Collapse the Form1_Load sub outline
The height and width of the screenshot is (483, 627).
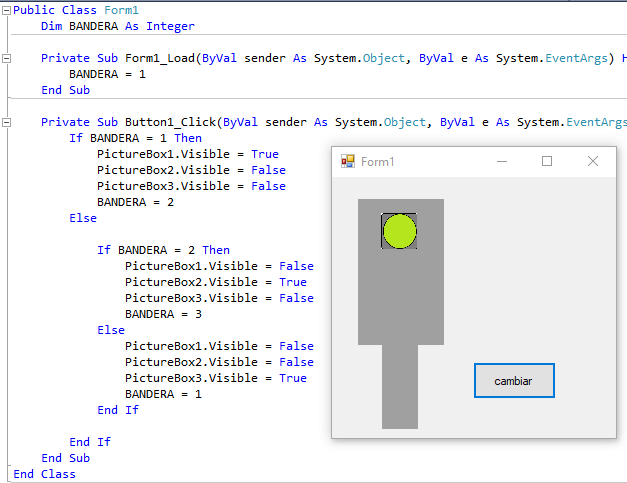point(6,59)
